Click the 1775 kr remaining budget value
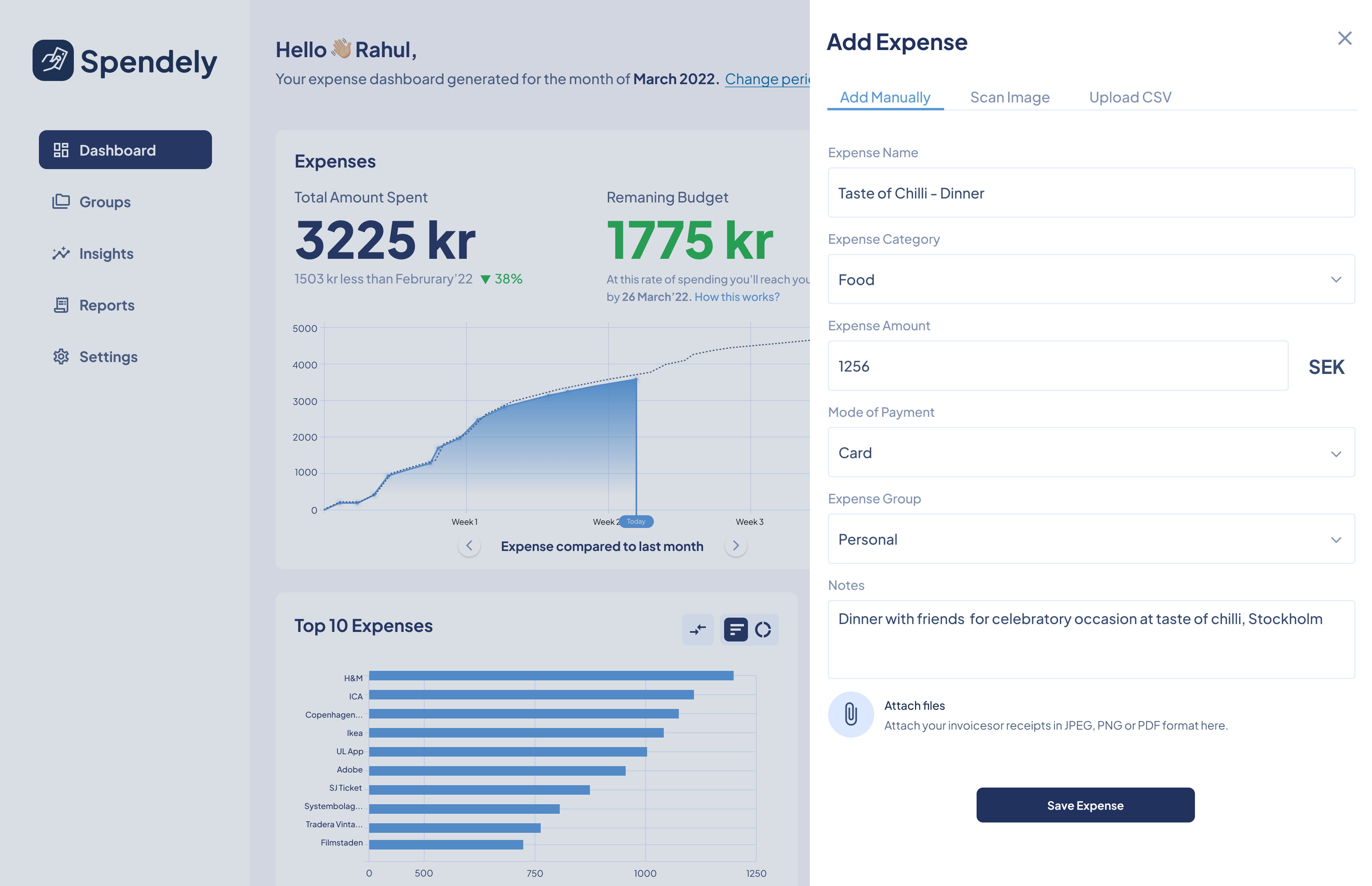 [690, 241]
